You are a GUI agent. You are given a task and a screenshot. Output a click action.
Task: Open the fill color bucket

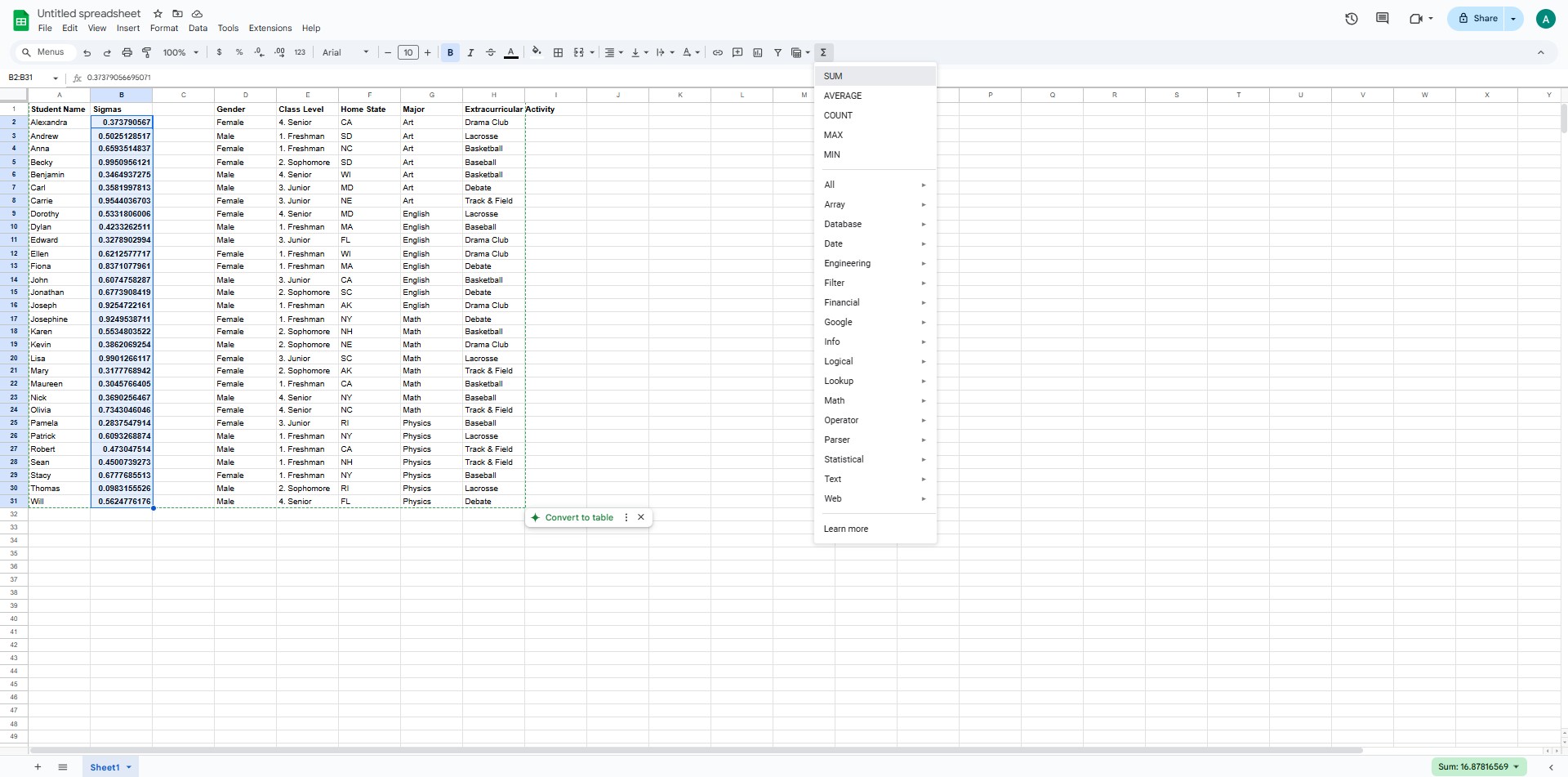537,52
